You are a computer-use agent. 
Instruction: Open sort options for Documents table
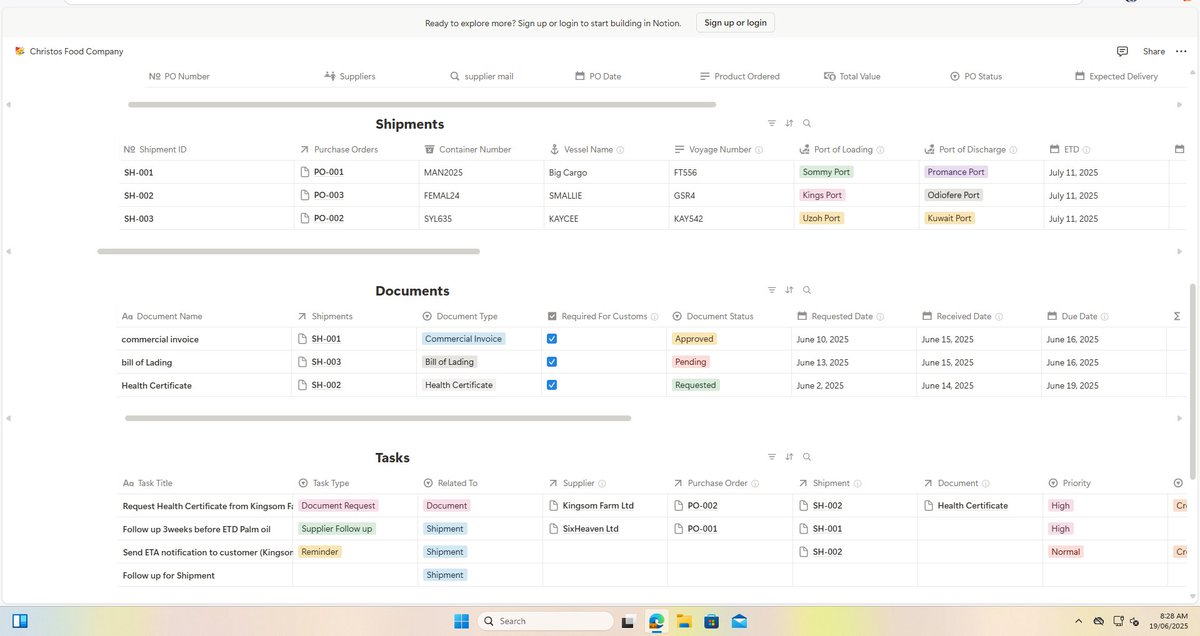(x=789, y=290)
